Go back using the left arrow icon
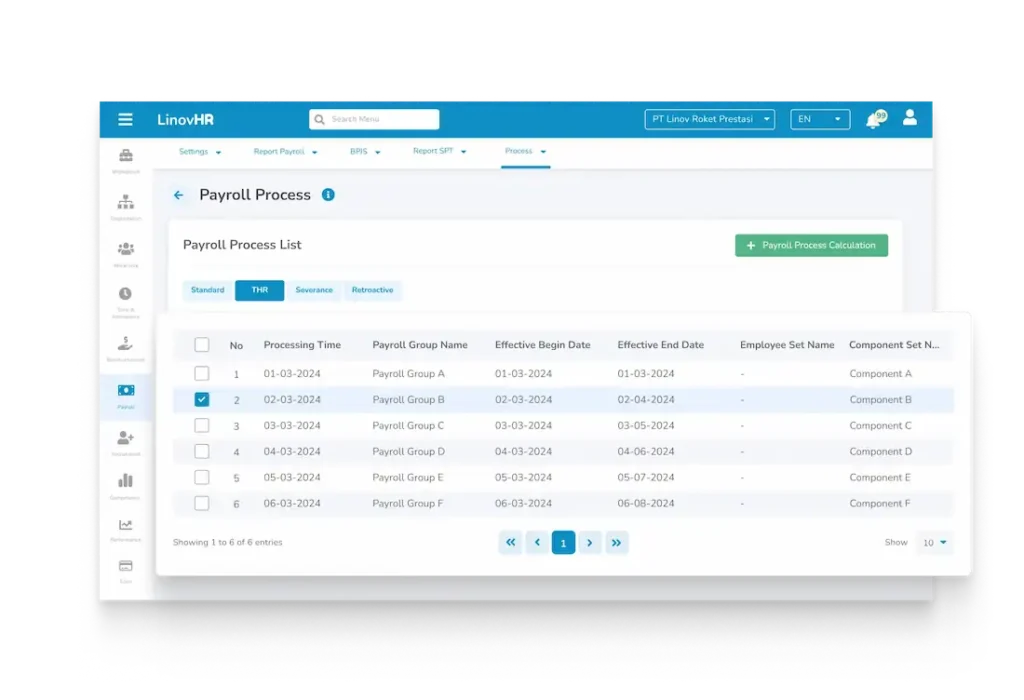1024x700 pixels. coord(179,195)
